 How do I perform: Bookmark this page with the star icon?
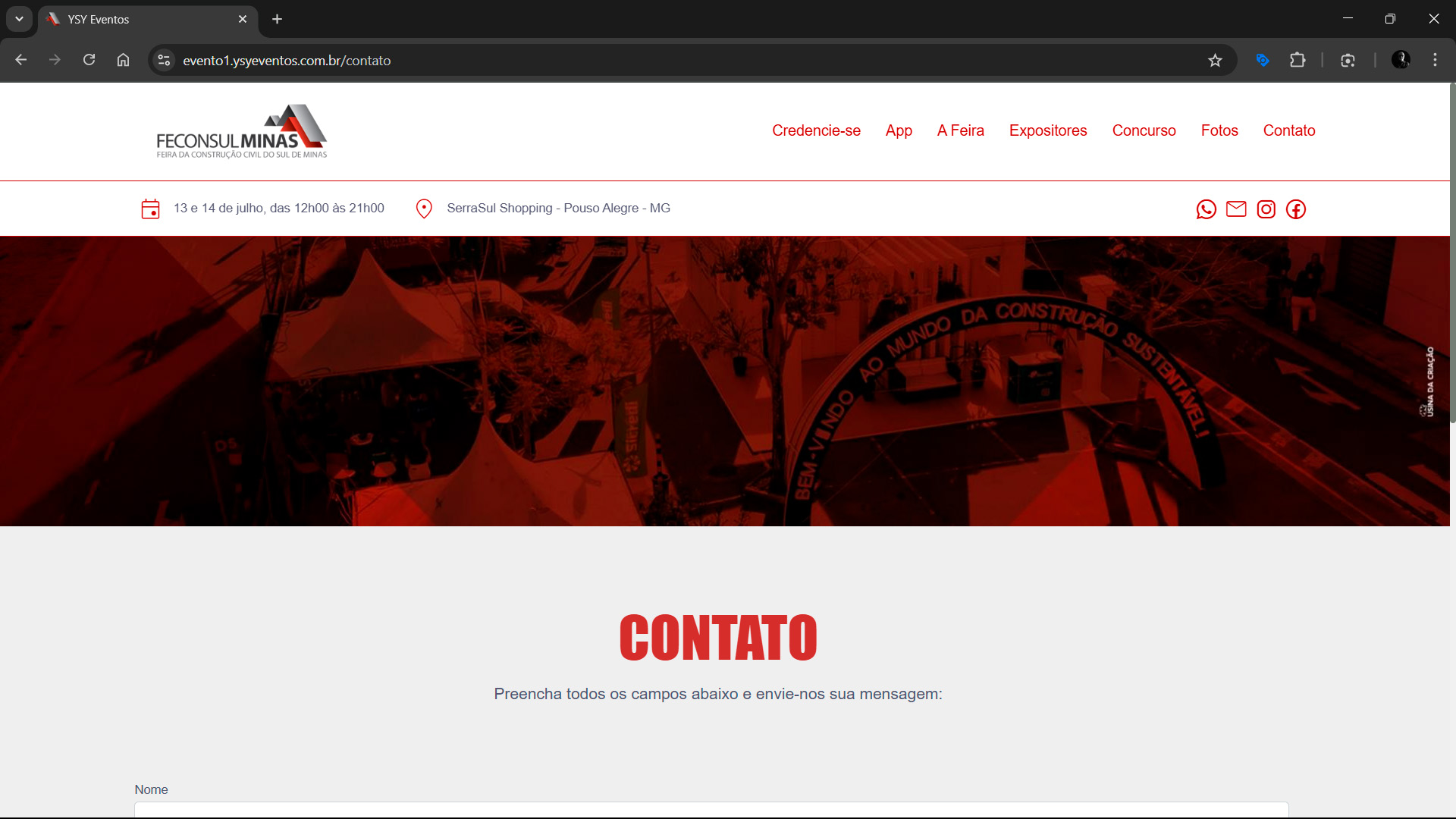[1215, 60]
